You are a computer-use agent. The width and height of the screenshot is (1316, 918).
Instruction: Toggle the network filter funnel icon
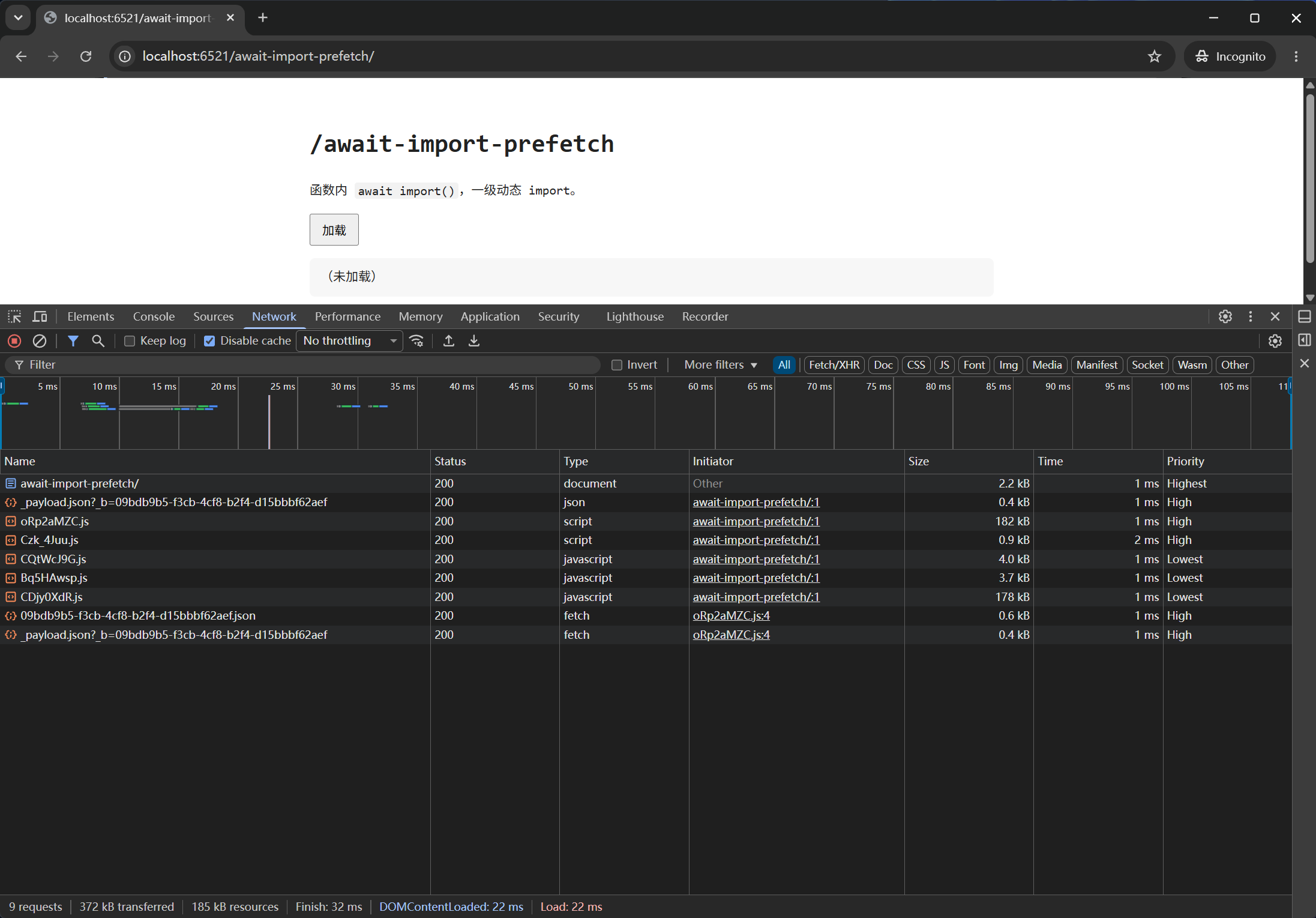coord(73,341)
